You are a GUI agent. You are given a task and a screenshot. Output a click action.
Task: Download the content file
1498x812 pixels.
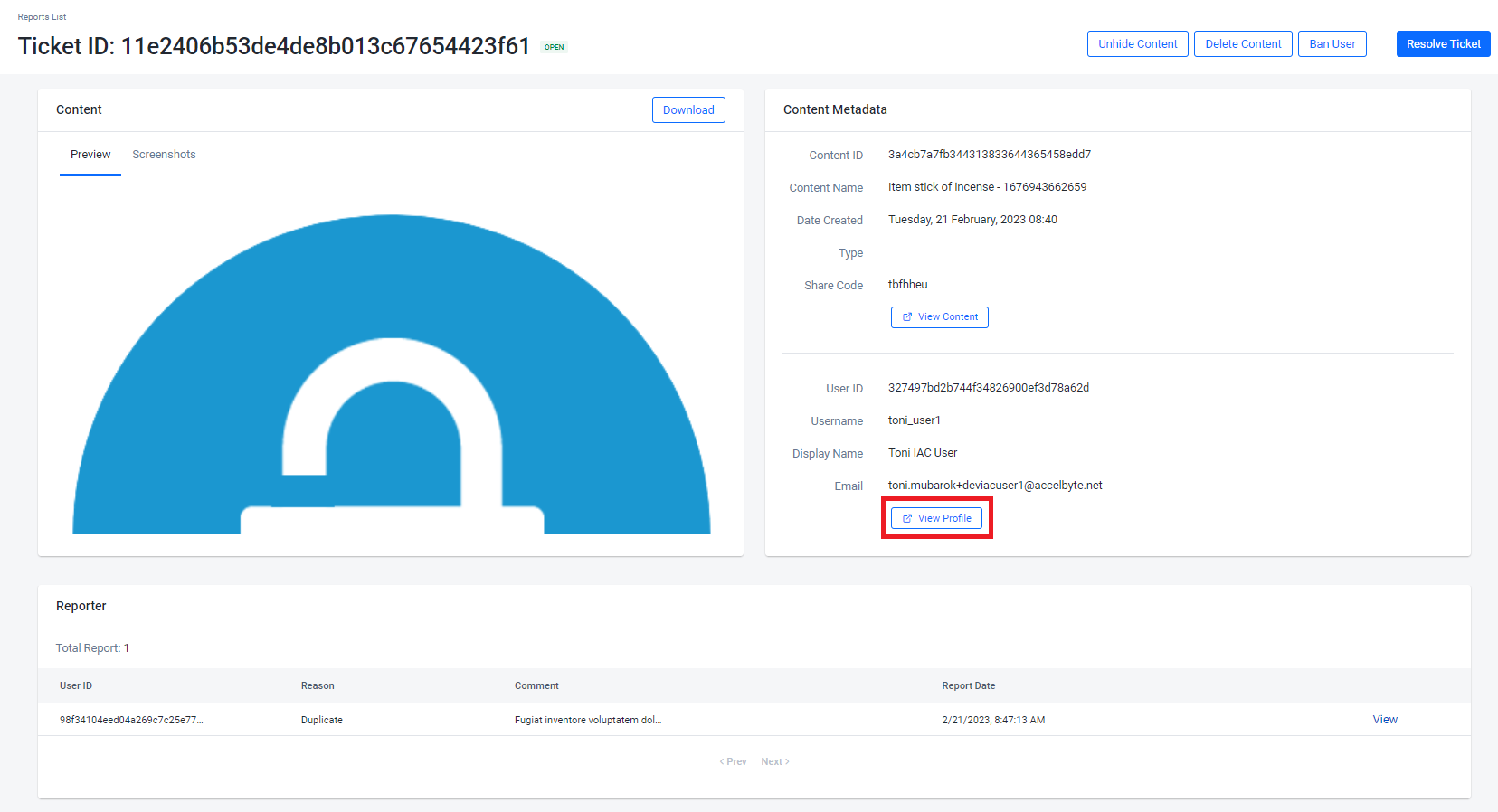tap(688, 110)
